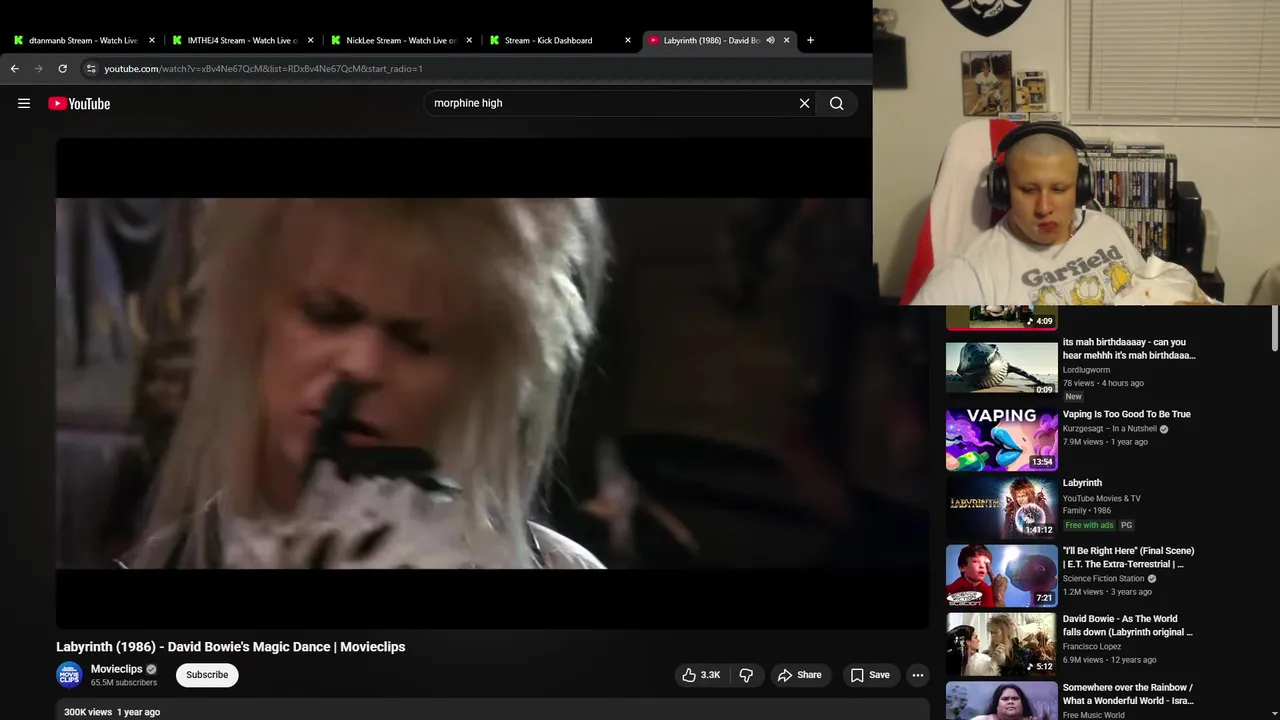The image size is (1280, 720).
Task: Close the dtanmanb Stream tab
Action: (x=152, y=40)
